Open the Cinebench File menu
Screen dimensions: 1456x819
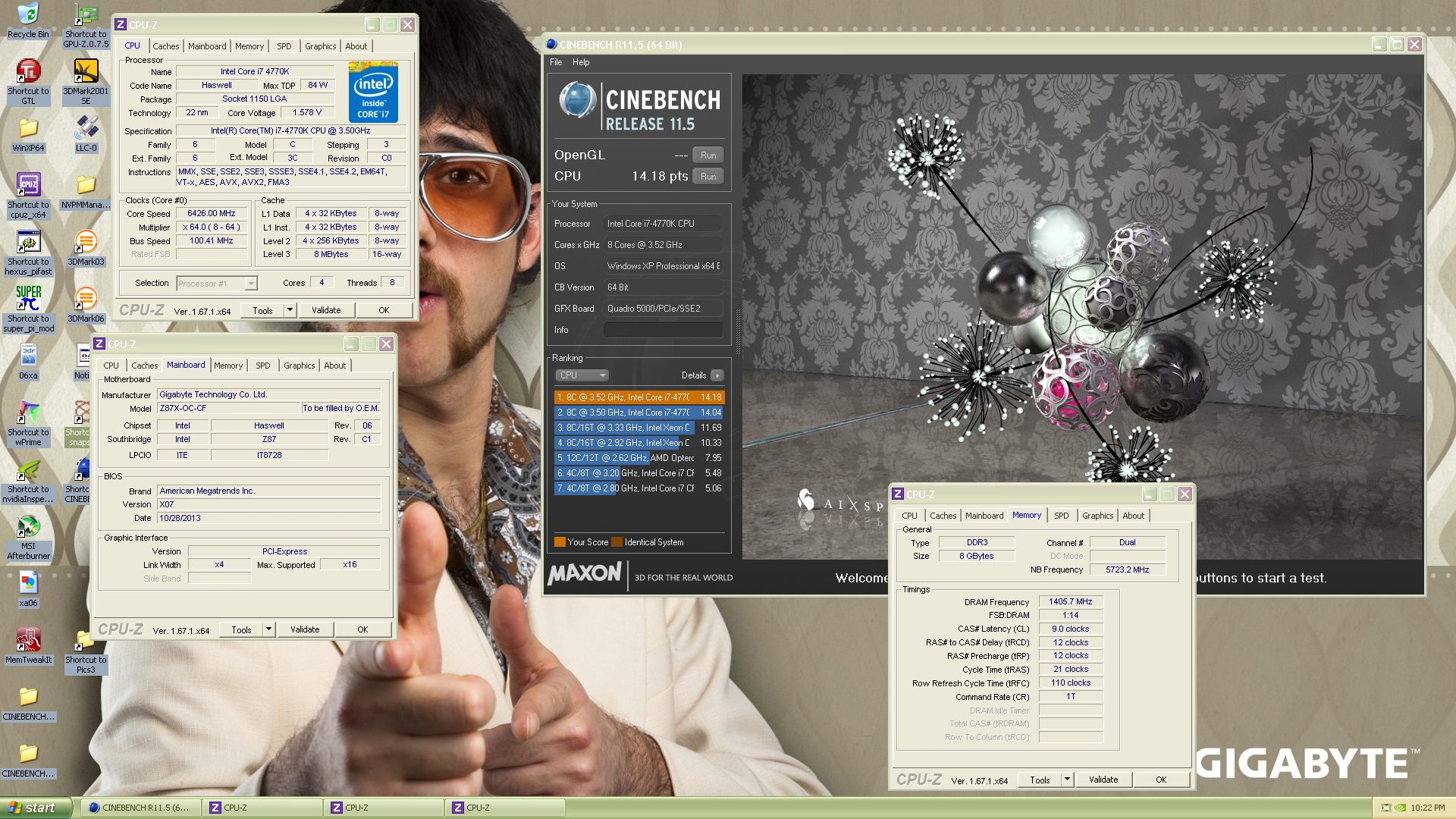click(x=556, y=62)
